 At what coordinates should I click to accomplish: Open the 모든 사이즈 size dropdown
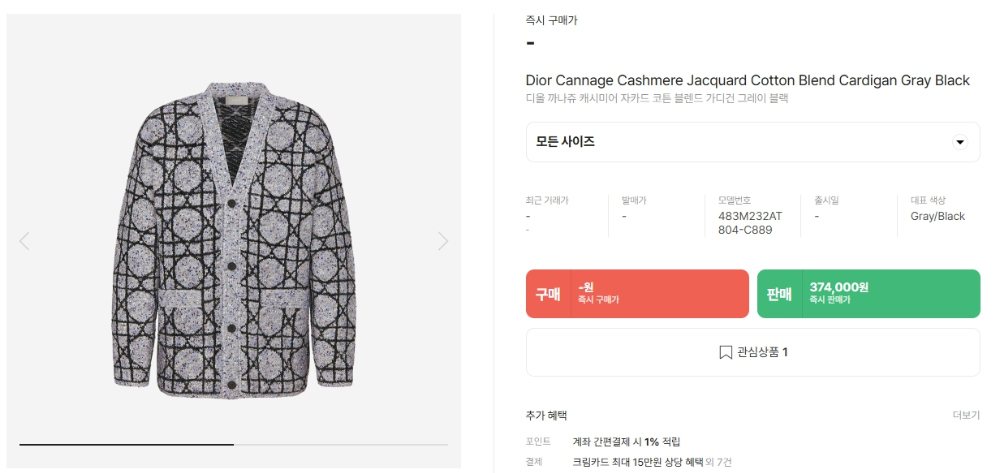click(752, 142)
